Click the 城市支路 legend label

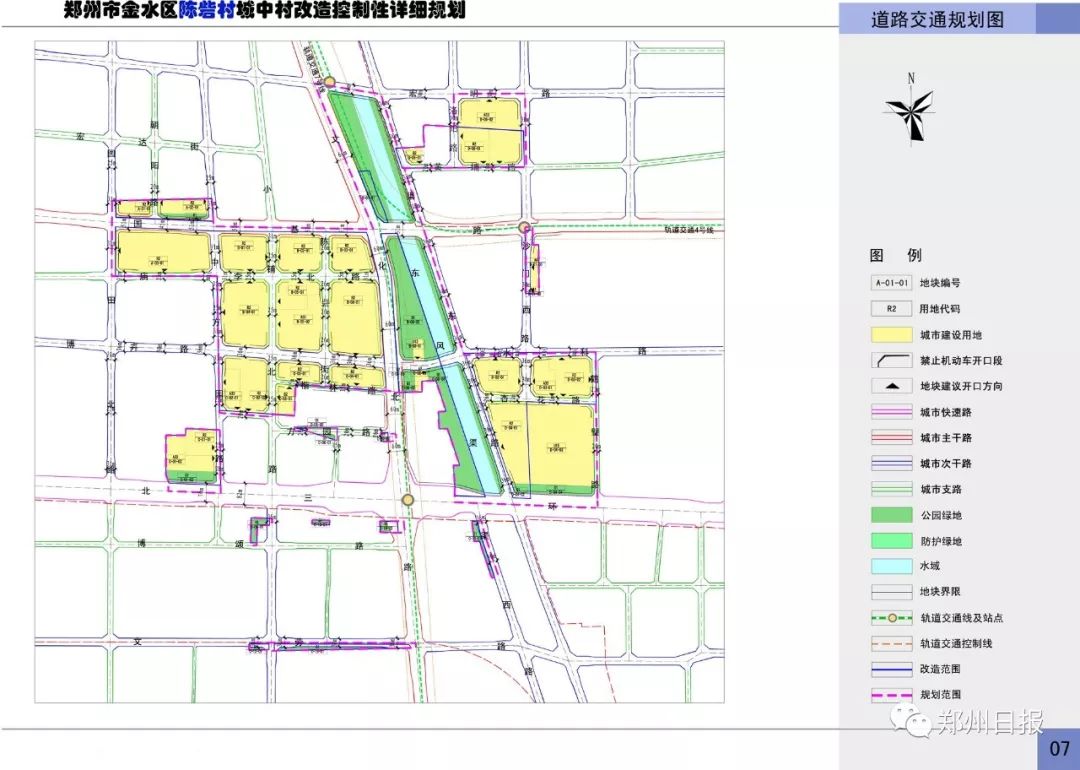point(941,490)
